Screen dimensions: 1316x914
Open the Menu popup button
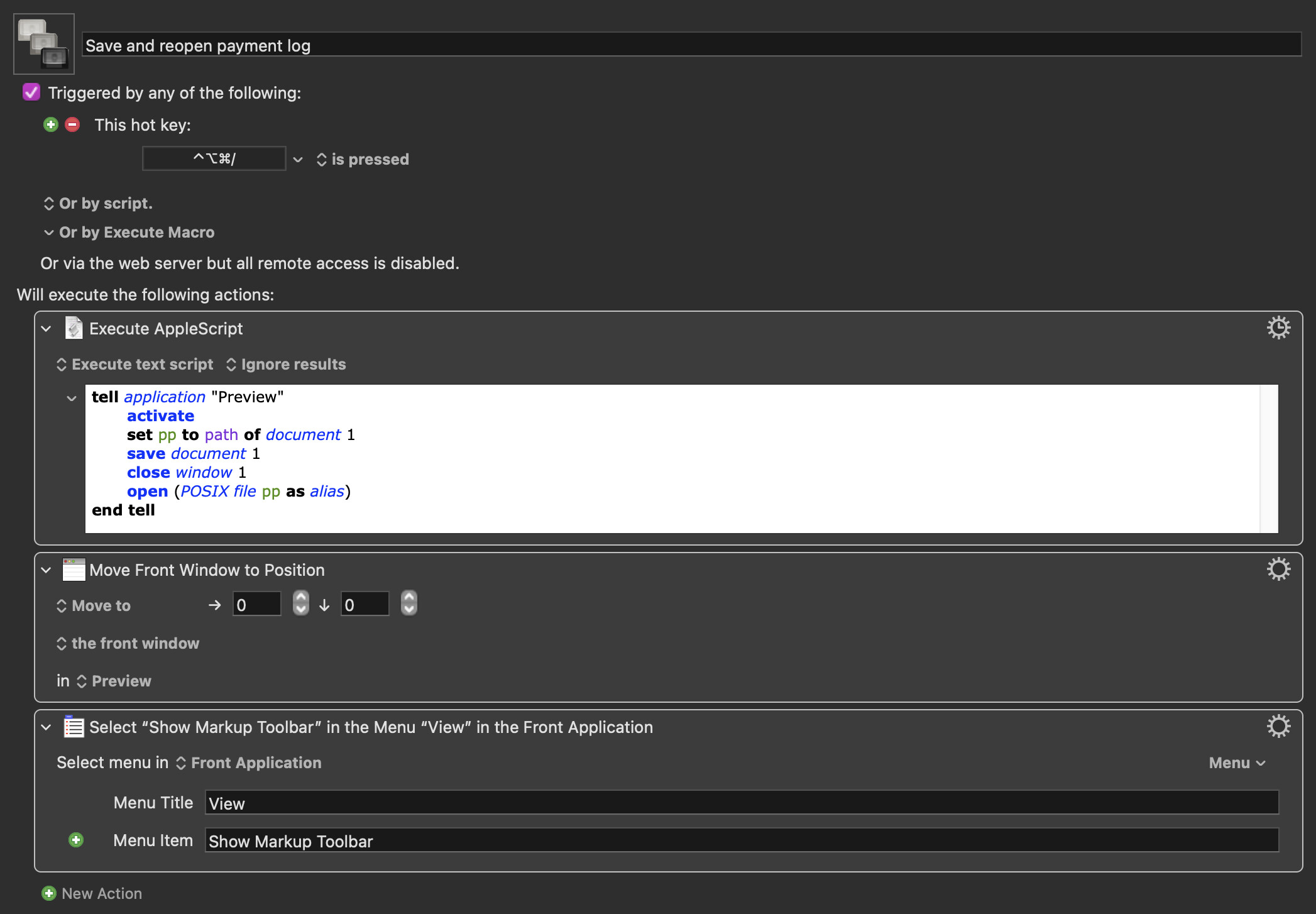coord(1236,763)
